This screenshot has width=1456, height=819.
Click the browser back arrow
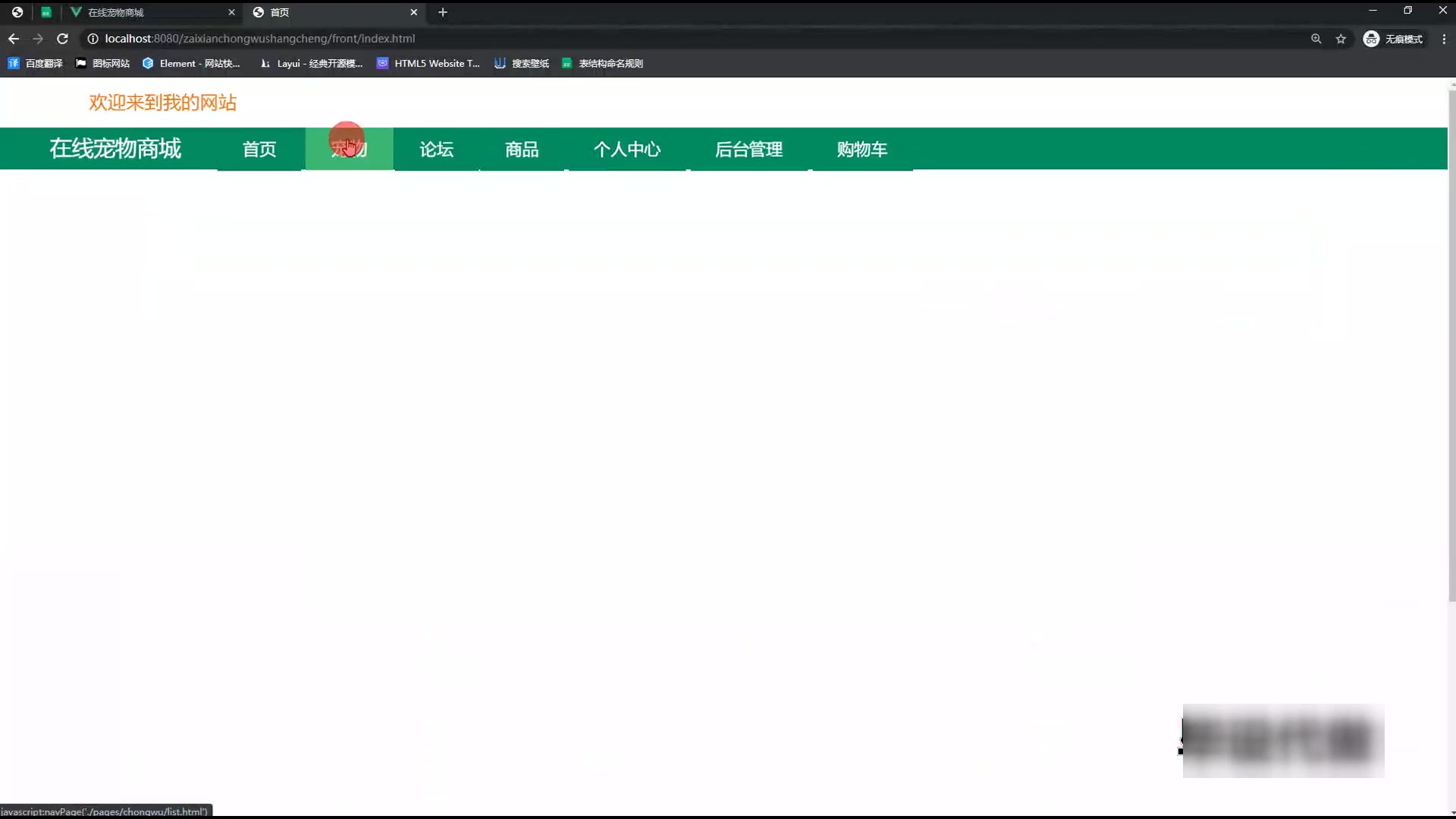point(14,39)
